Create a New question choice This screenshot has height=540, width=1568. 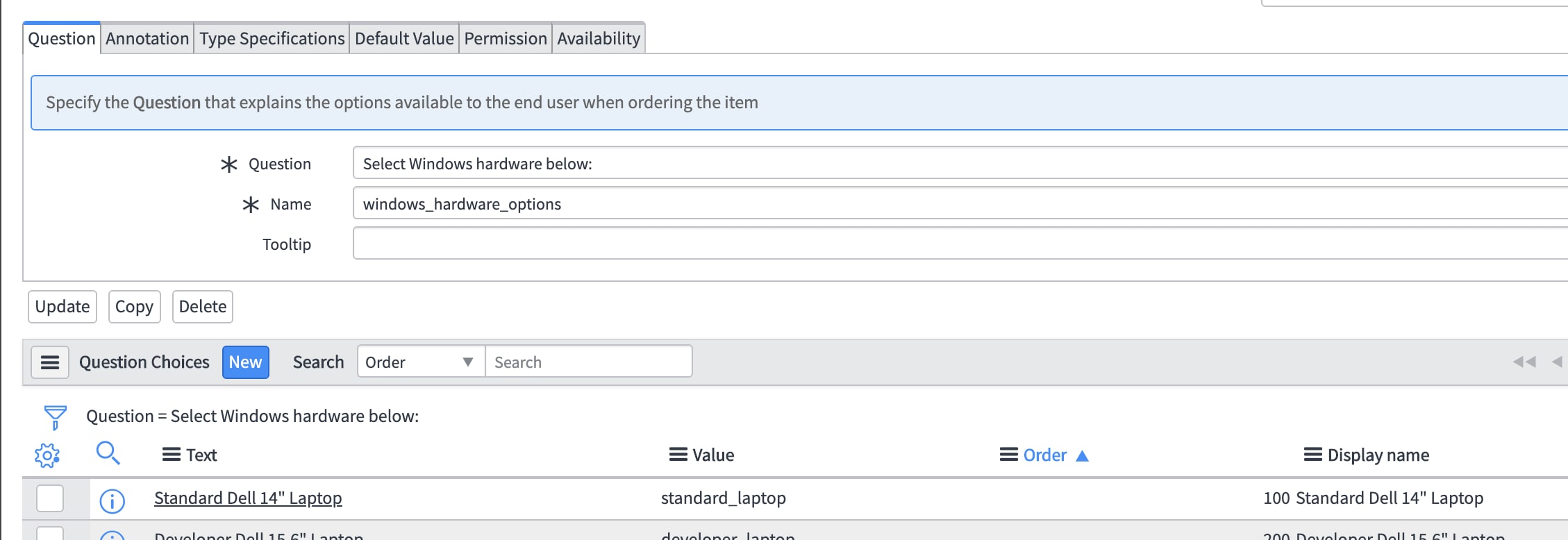(245, 362)
